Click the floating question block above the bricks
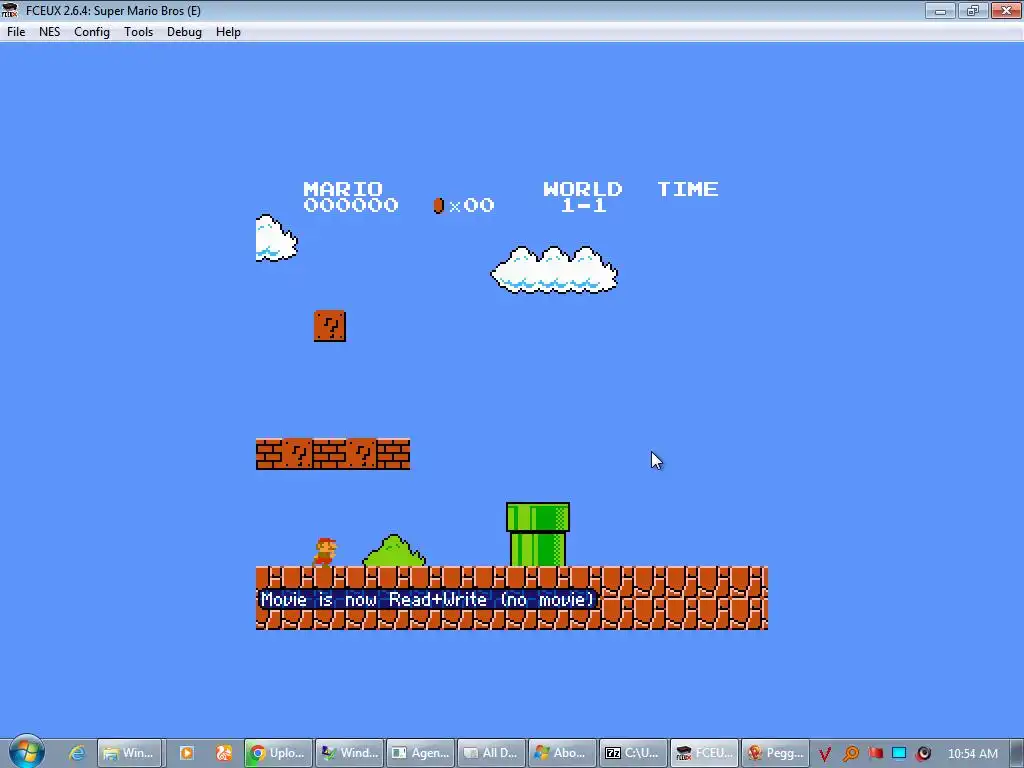Viewport: 1024px width, 768px height. tap(330, 326)
